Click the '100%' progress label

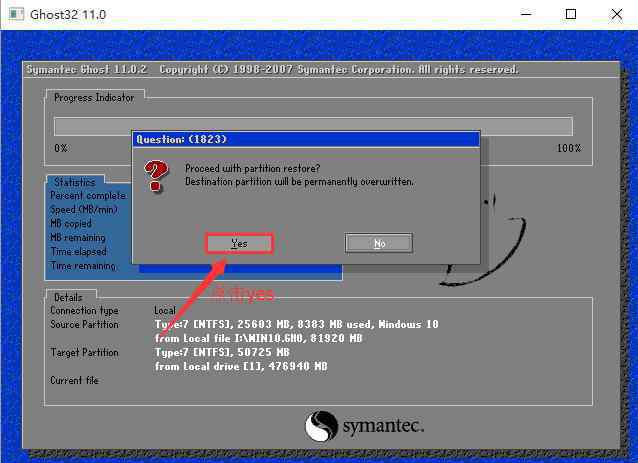pyautogui.click(x=569, y=148)
